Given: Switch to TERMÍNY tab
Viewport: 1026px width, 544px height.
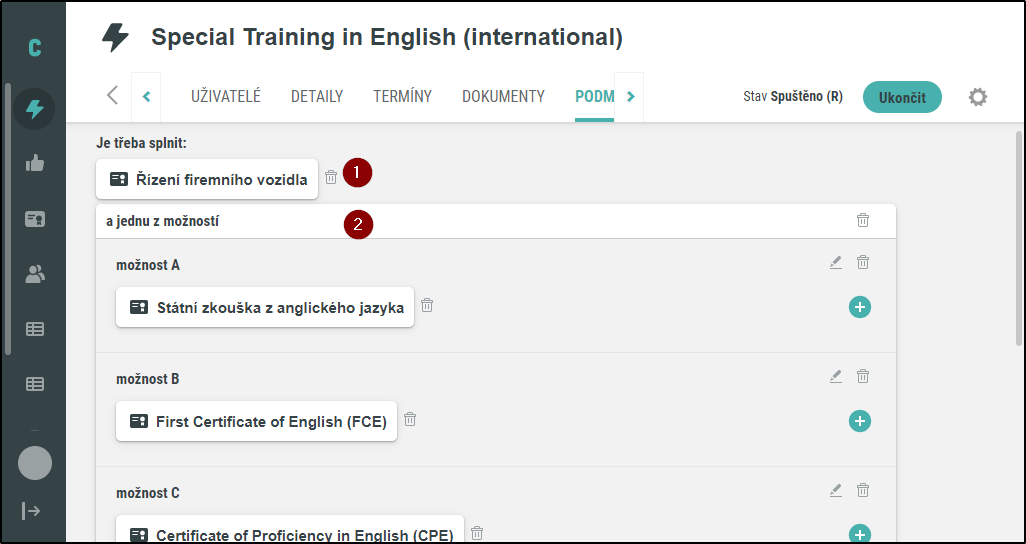Looking at the screenshot, I should point(402,97).
